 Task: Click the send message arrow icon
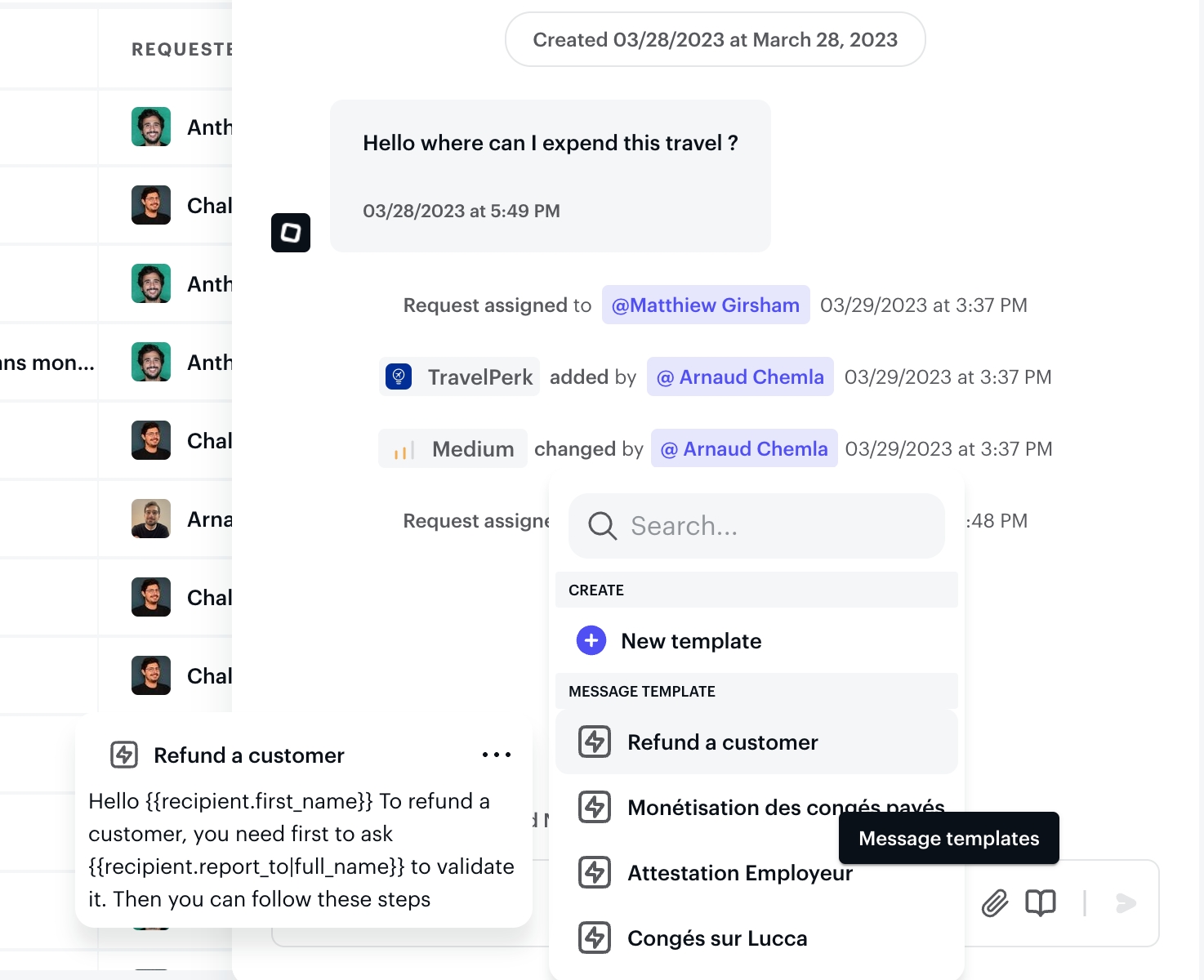[1126, 903]
